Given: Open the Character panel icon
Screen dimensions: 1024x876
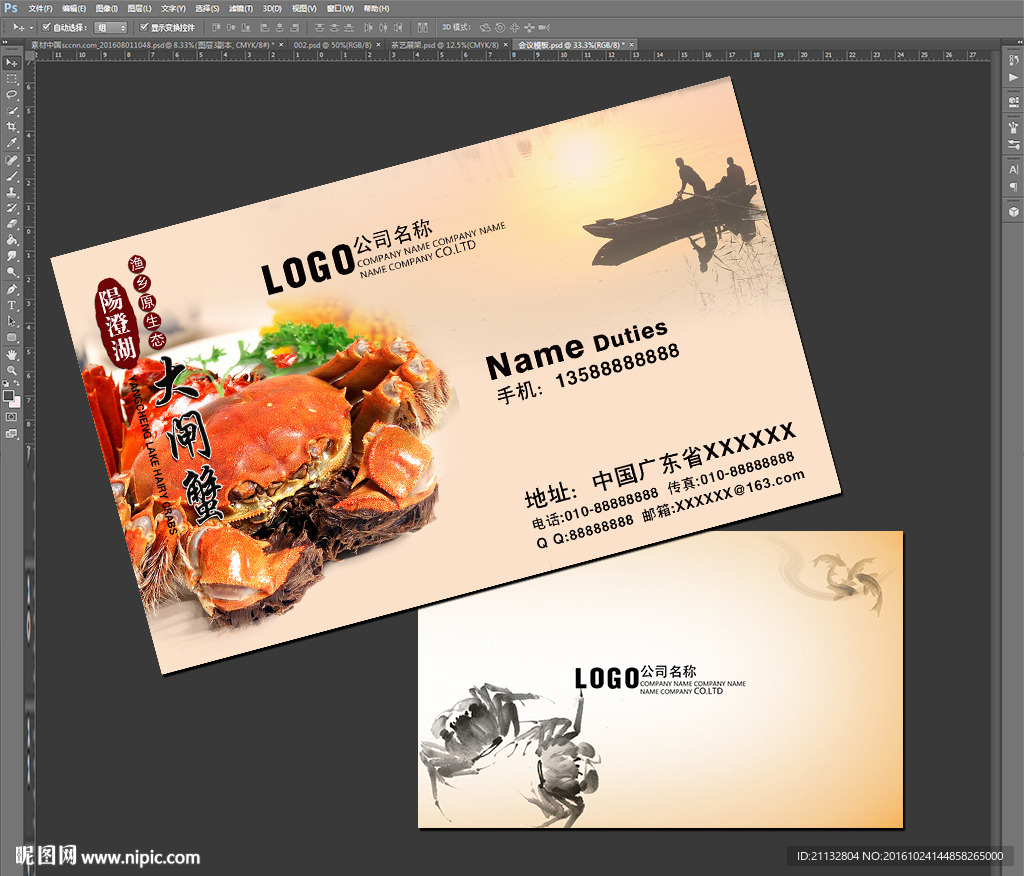Looking at the screenshot, I should click(1013, 169).
